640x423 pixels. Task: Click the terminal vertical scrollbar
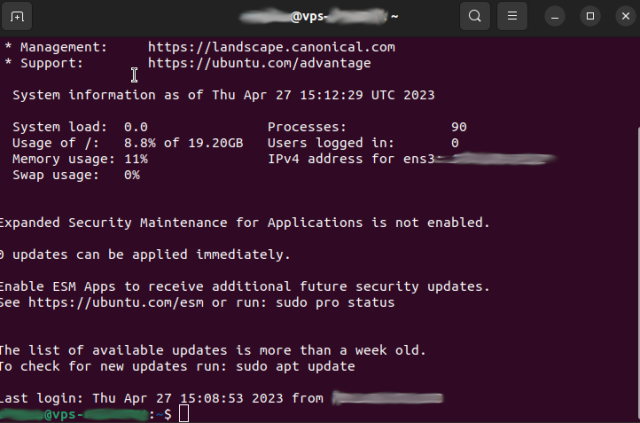point(638,274)
